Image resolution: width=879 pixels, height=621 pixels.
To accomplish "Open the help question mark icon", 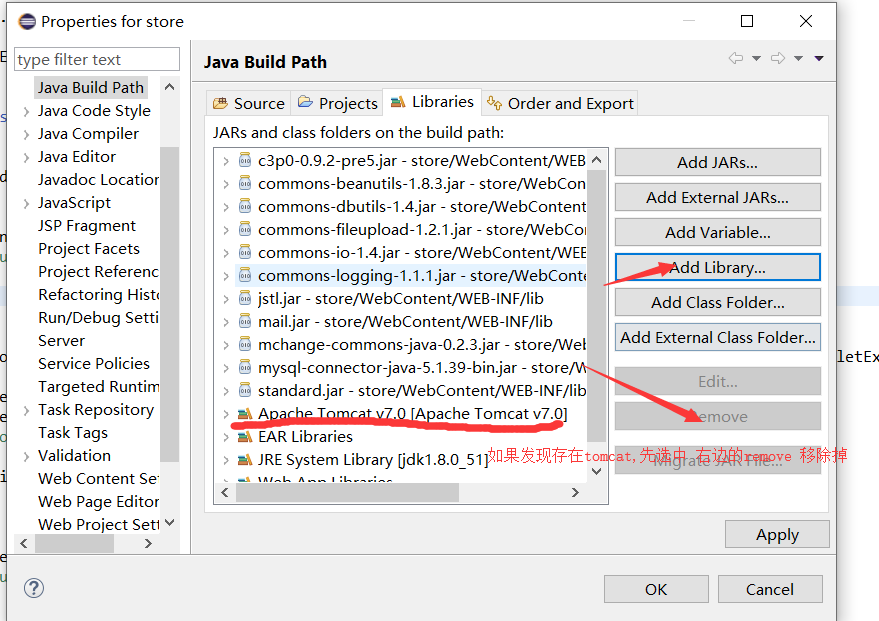I will point(34,589).
